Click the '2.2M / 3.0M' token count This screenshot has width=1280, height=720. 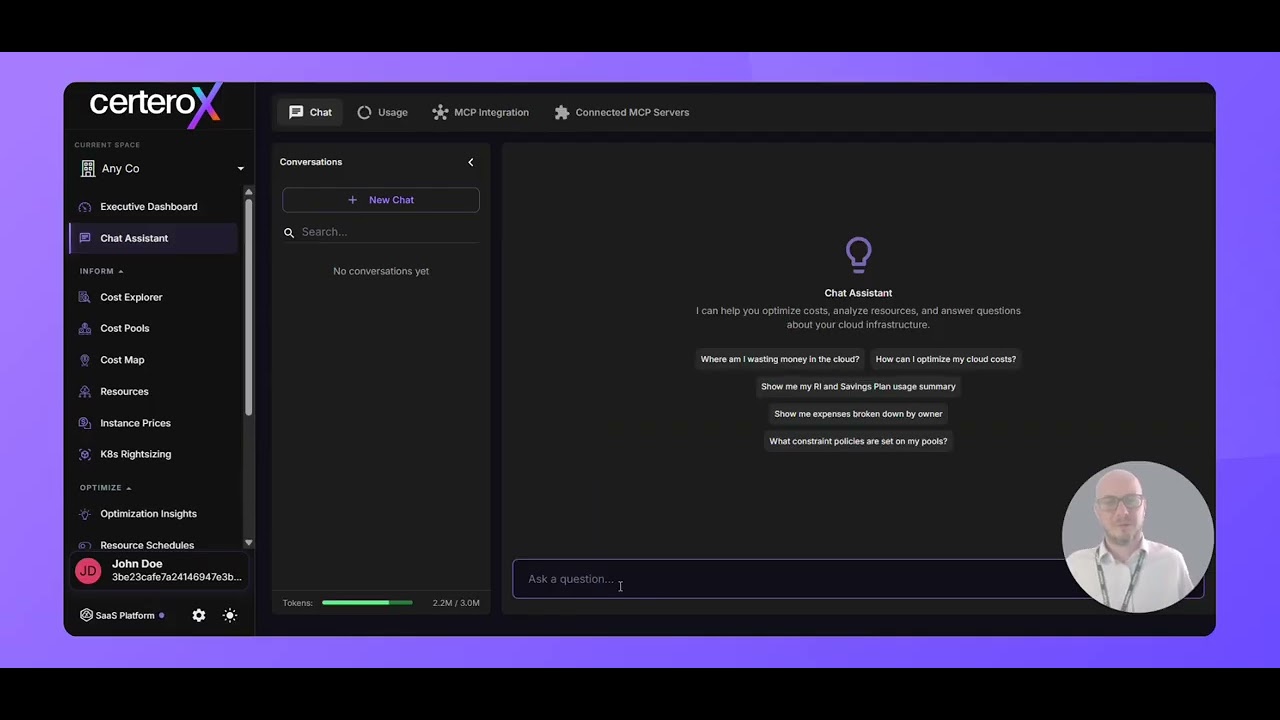click(x=456, y=603)
